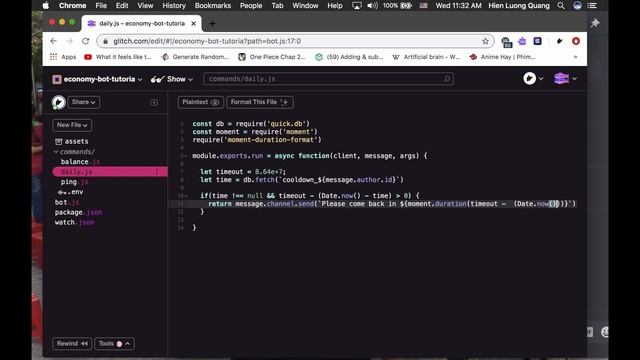
Task: Open package.json file
Action: (78, 212)
